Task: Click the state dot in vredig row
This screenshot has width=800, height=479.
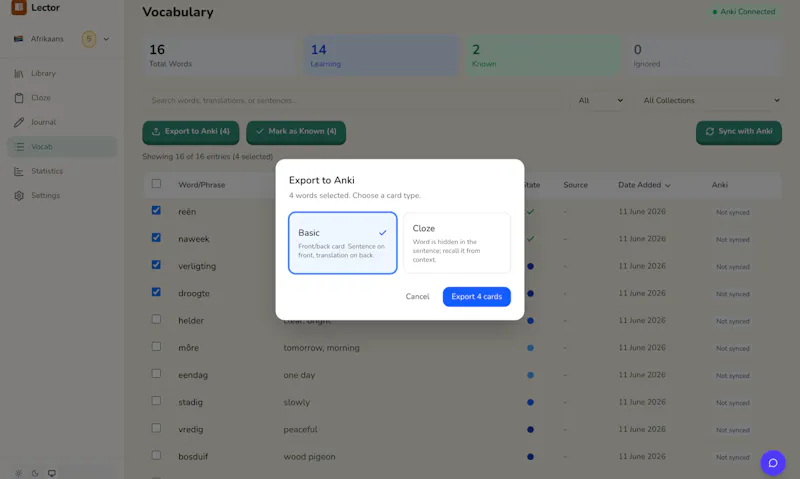Action: [531, 430]
